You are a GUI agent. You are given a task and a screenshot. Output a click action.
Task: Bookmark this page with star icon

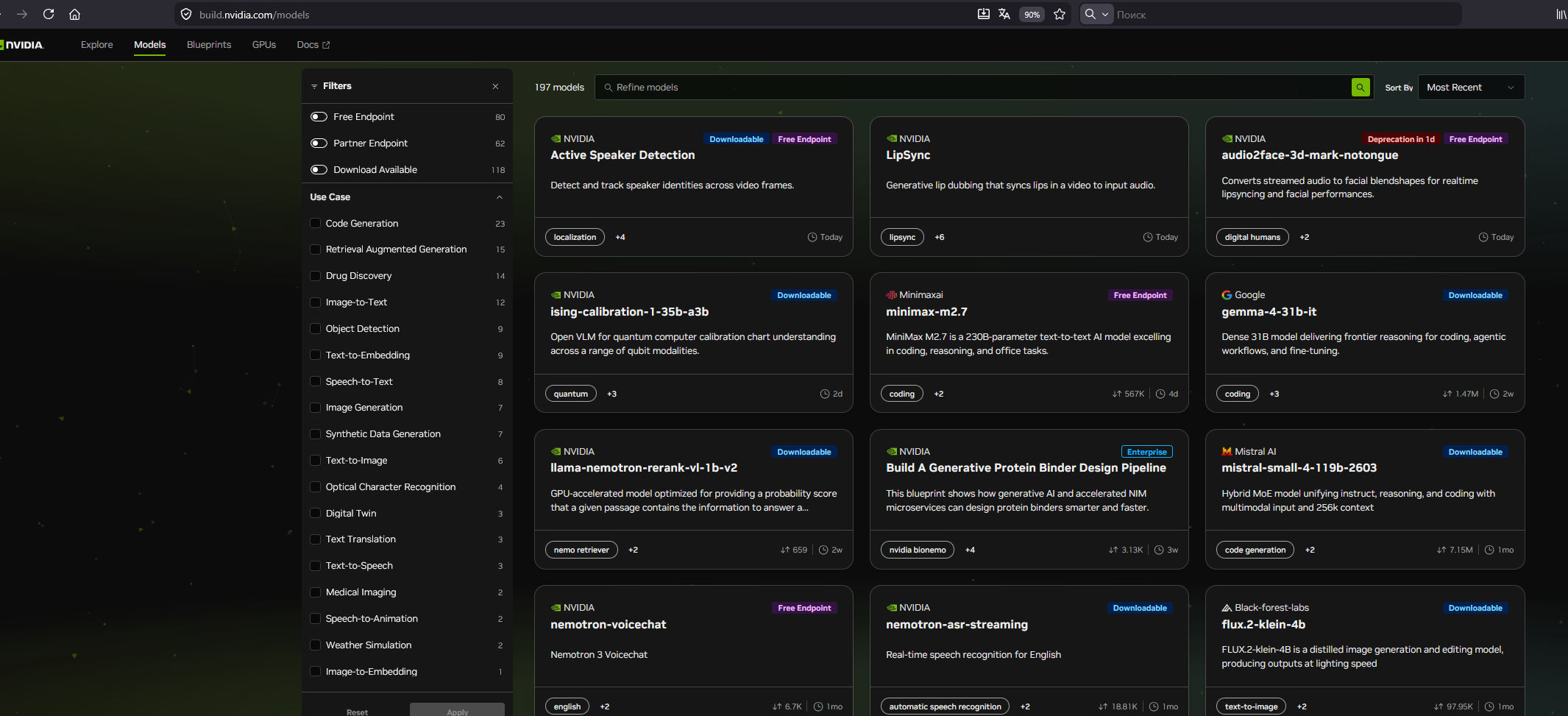click(1060, 14)
